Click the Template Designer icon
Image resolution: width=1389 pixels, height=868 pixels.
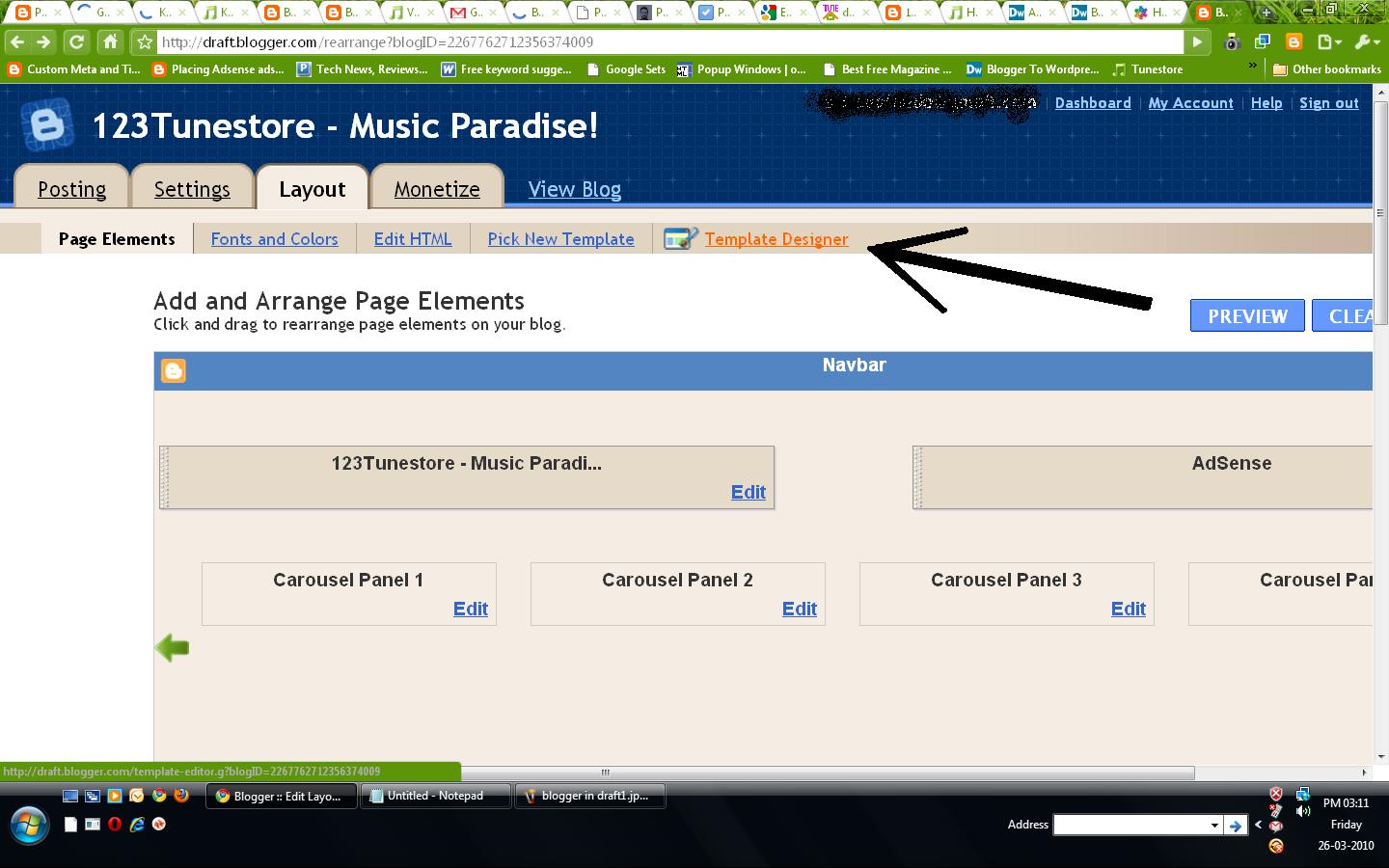click(680, 238)
